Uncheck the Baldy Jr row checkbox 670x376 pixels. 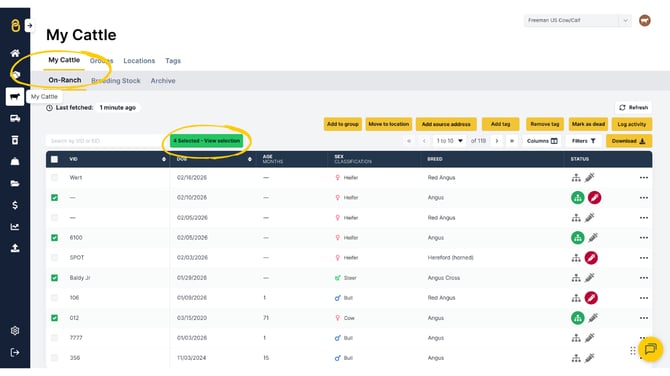point(54,278)
